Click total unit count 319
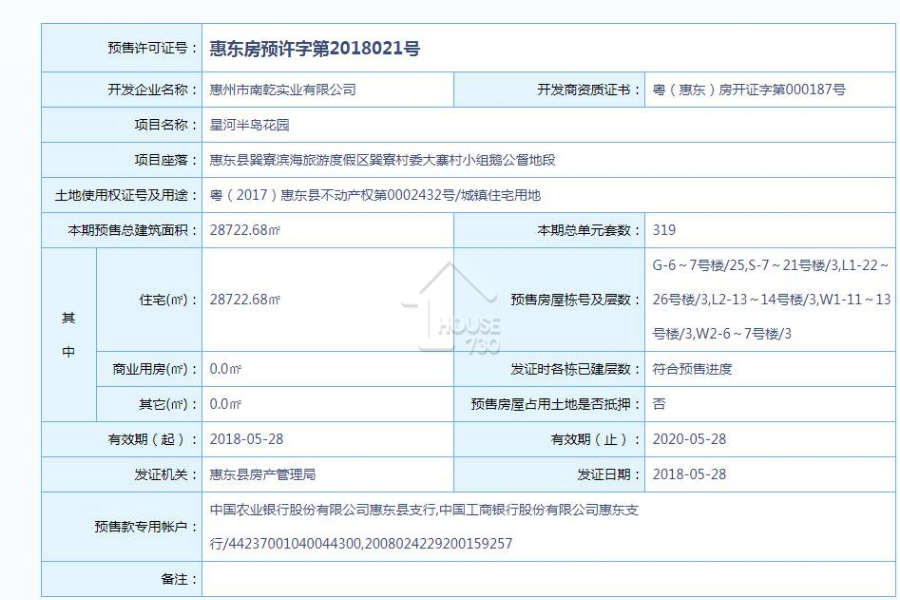 664,230
